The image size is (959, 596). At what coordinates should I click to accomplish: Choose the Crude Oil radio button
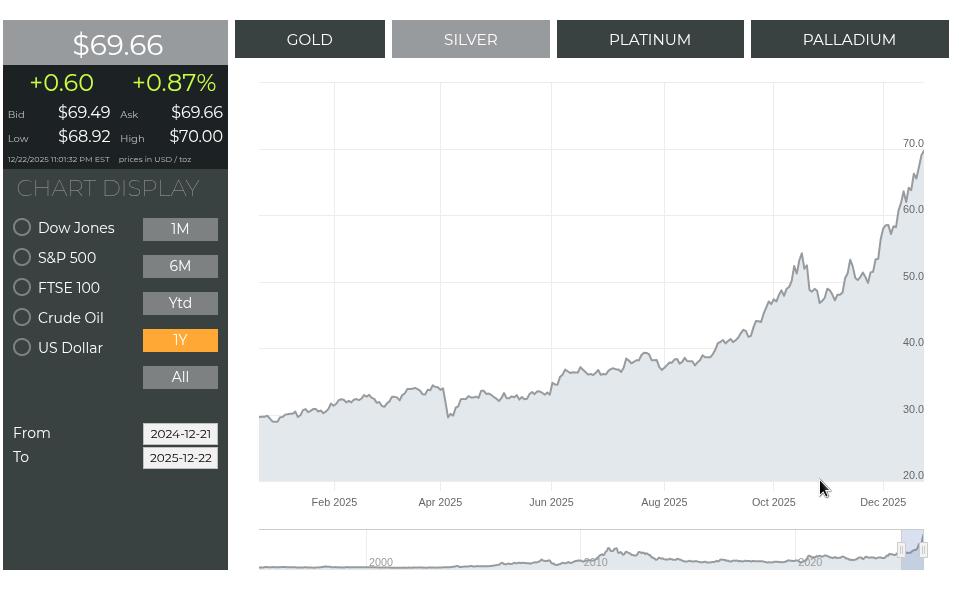(x=22, y=318)
